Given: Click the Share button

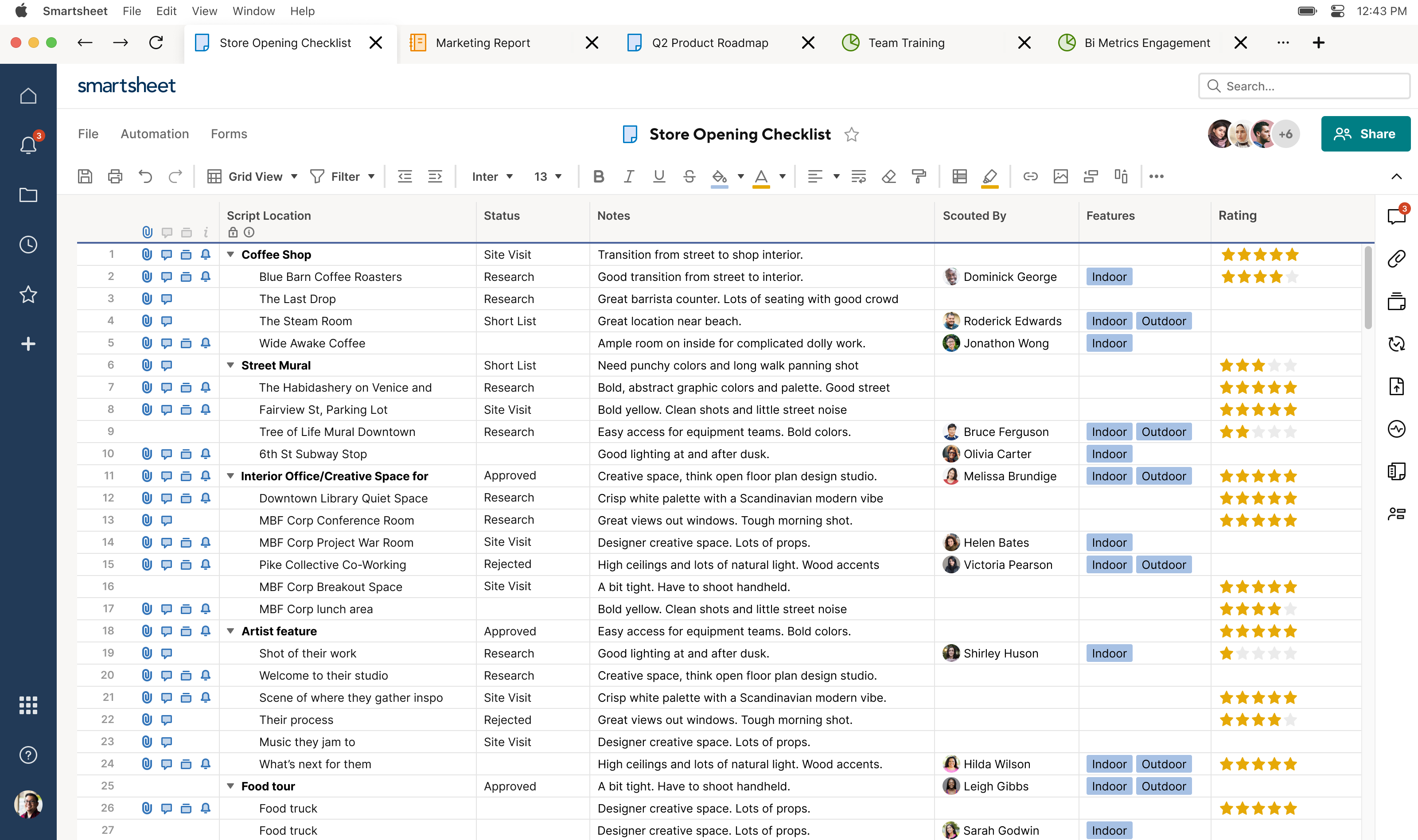Looking at the screenshot, I should coord(1365,134).
